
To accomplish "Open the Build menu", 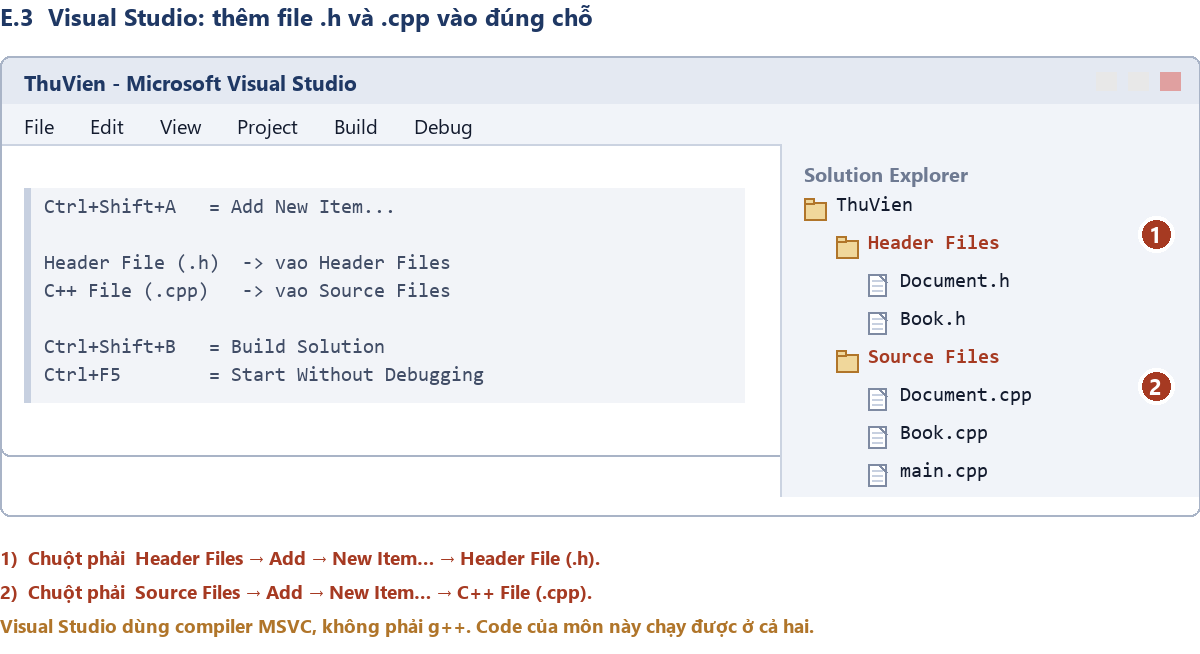I will [356, 127].
